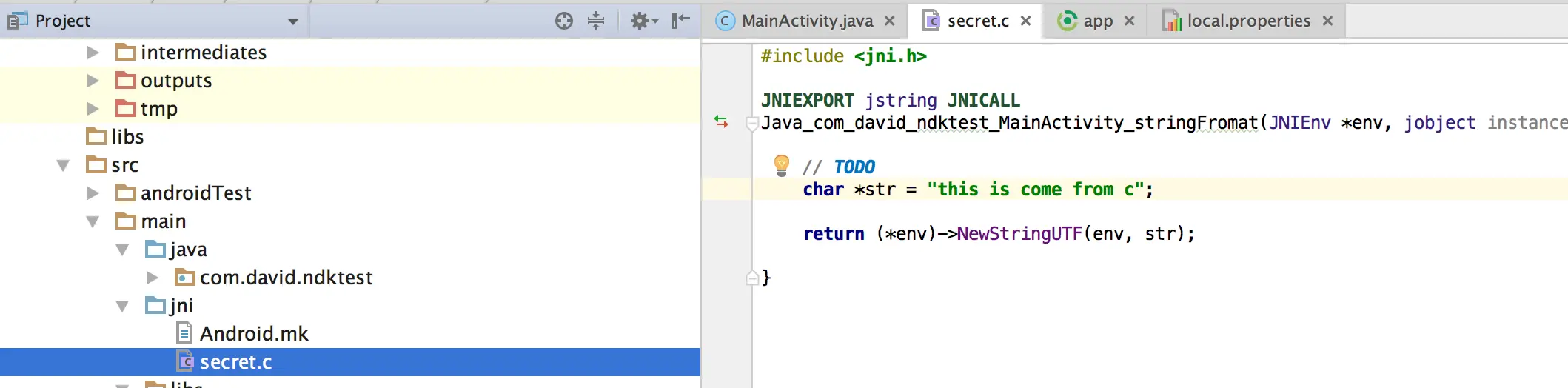
Task: Close the app tab
Action: (1129, 21)
